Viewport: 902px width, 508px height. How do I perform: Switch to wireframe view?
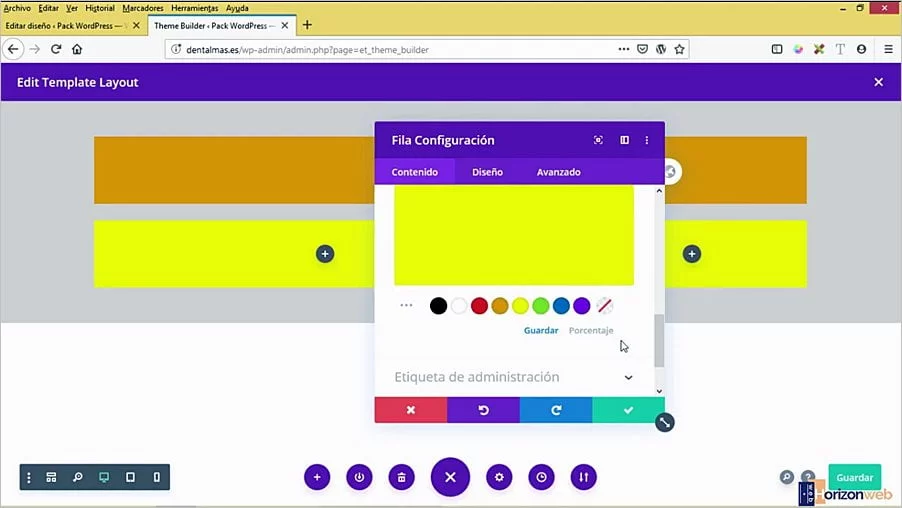tap(51, 478)
